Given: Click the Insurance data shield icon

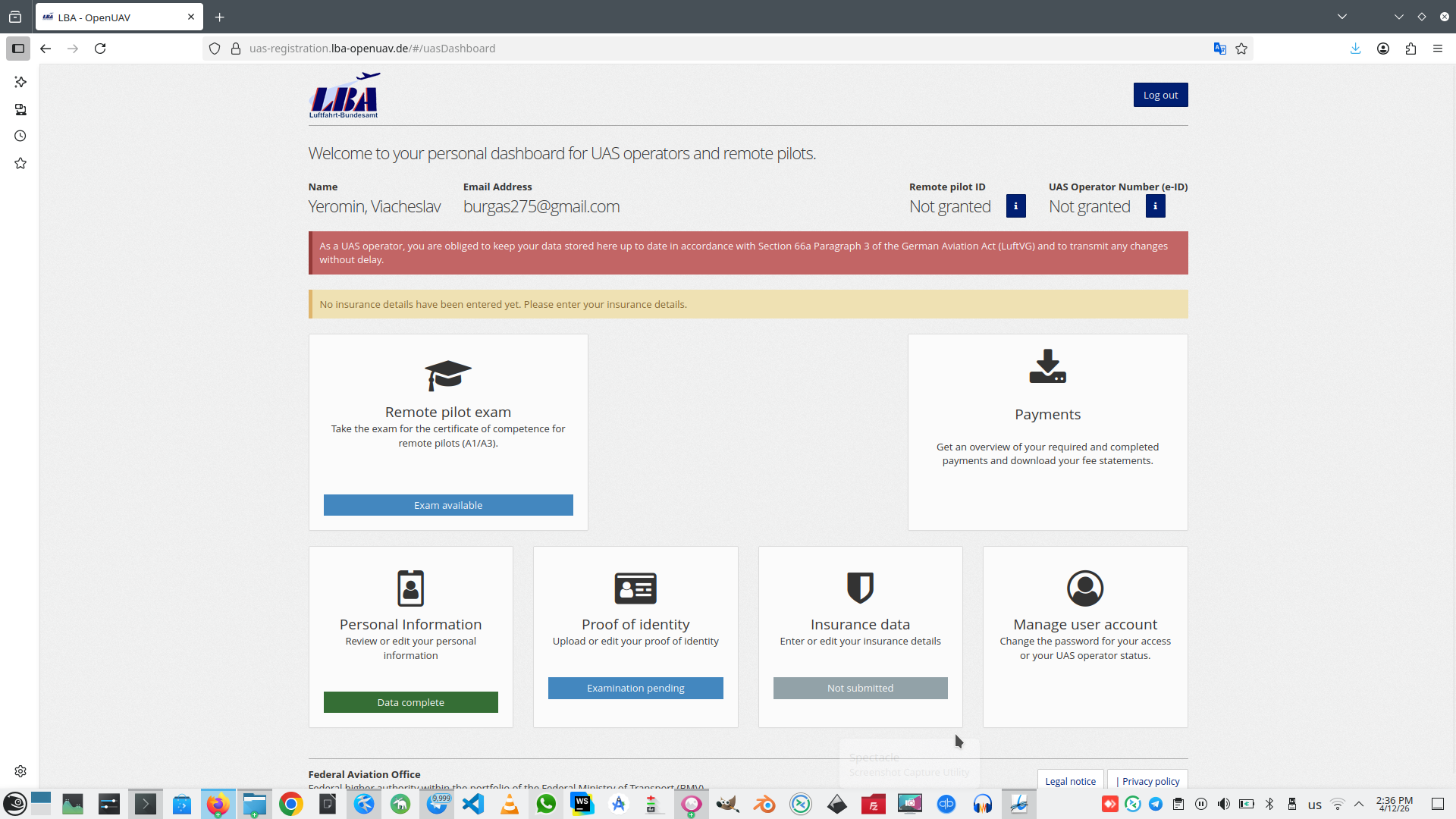Looking at the screenshot, I should pyautogui.click(x=860, y=588).
